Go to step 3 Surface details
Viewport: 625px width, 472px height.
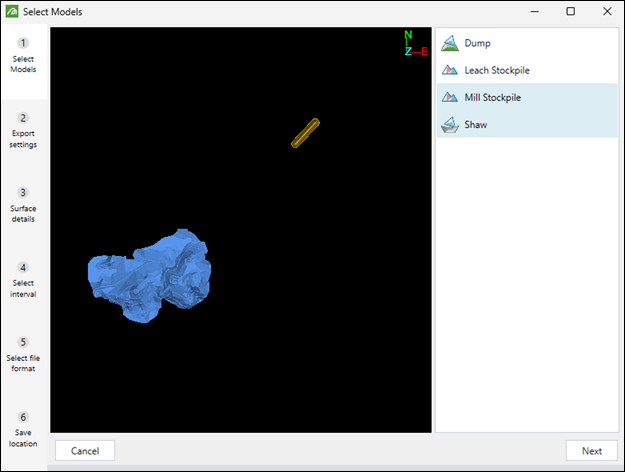pyautogui.click(x=23, y=205)
